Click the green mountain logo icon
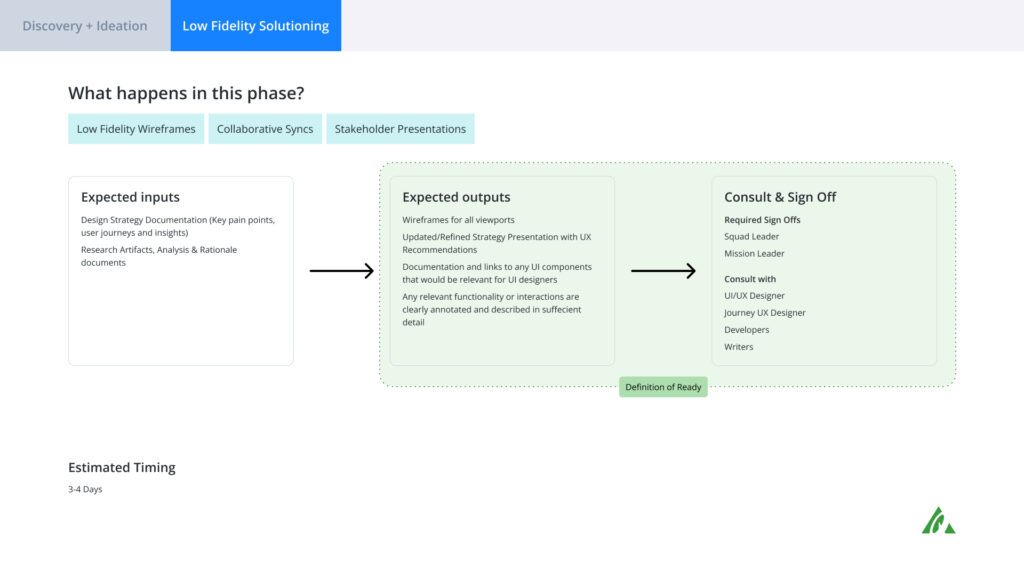The width and height of the screenshot is (1024, 576). pos(938,520)
